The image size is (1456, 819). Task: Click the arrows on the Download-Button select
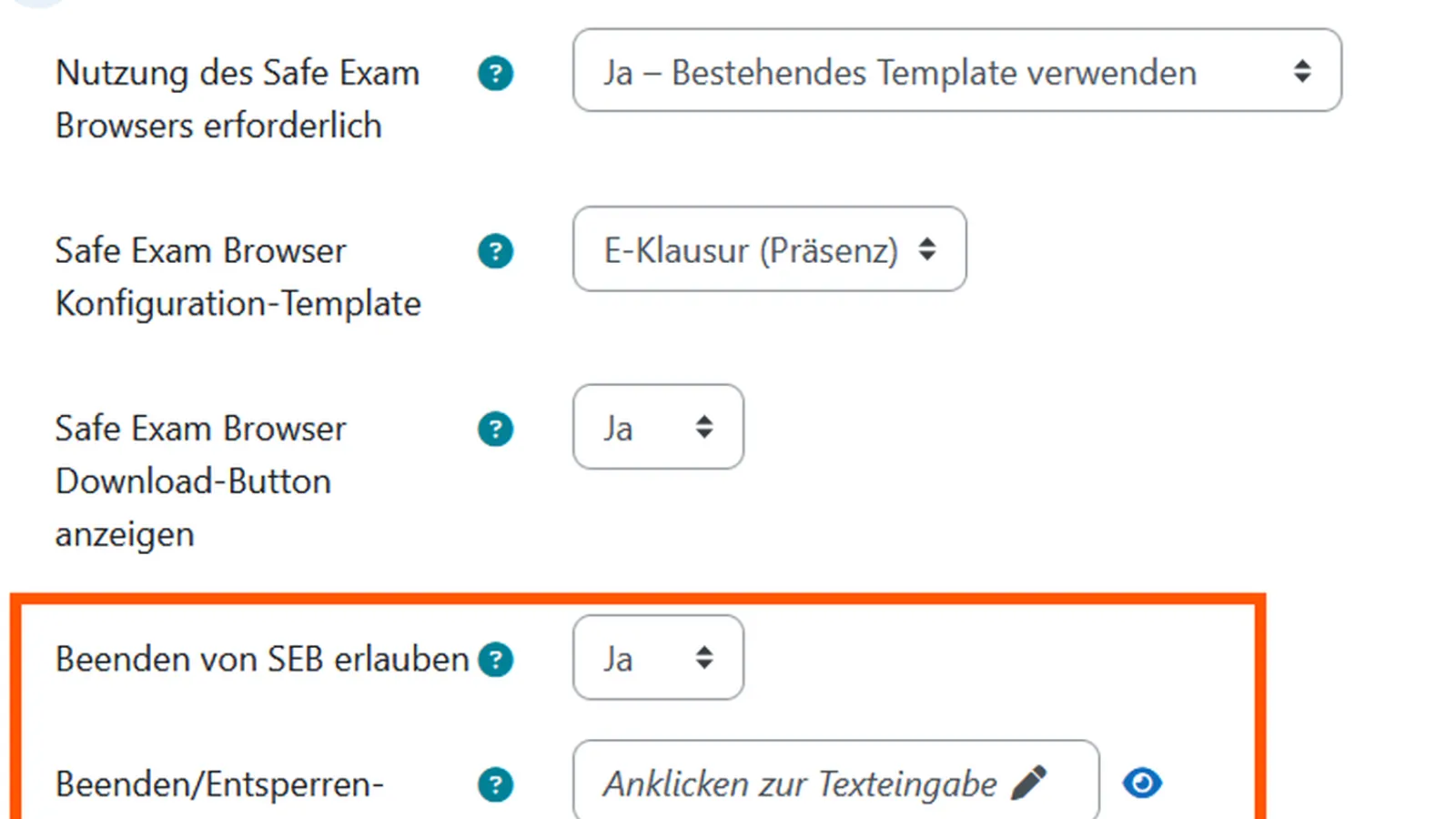[705, 427]
